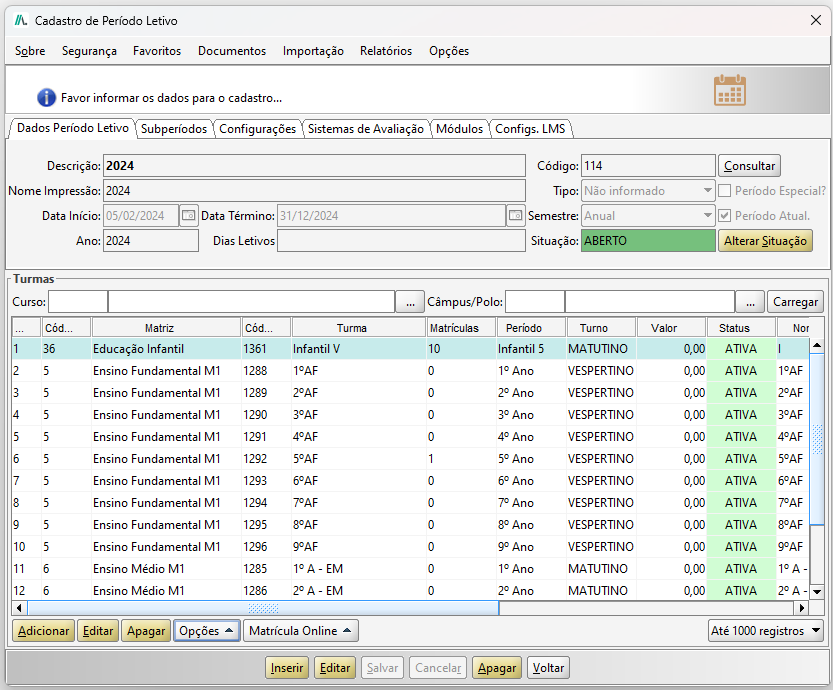Switch to the Módulos tab
Image resolution: width=833 pixels, height=690 pixels.
point(460,129)
